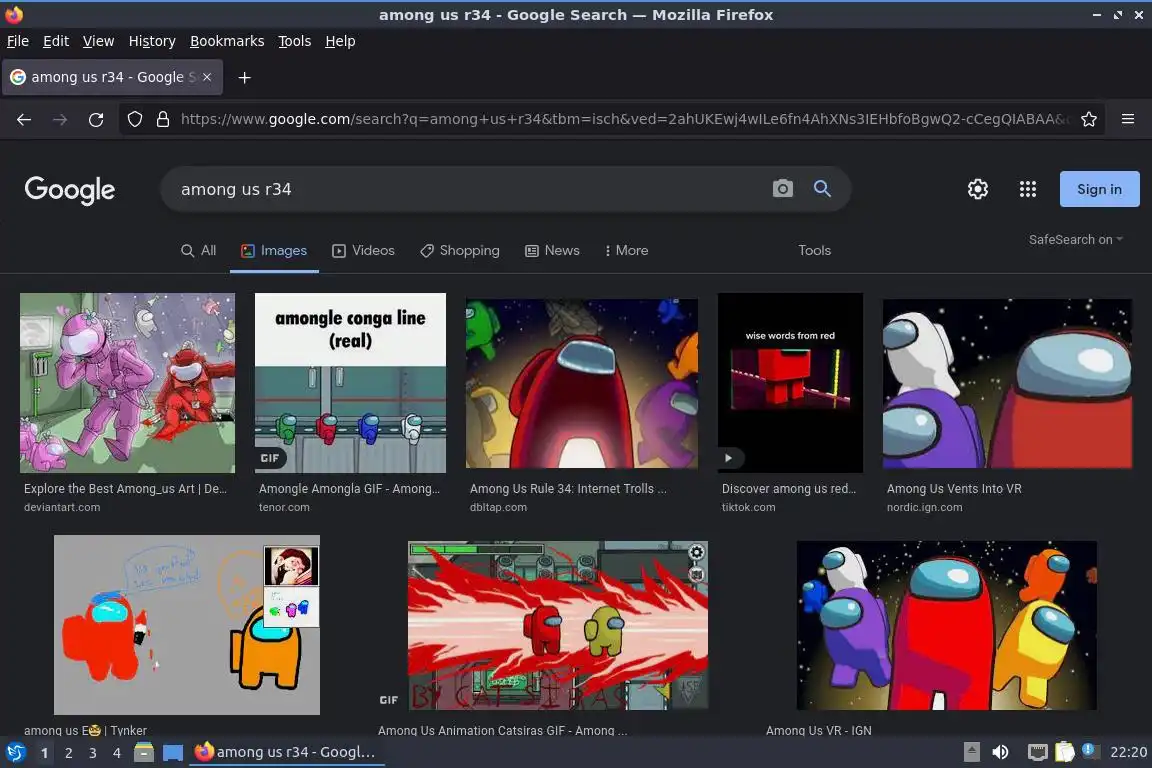Open the notification tray icon
Image resolution: width=1152 pixels, height=768 pixels.
coord(1090,750)
